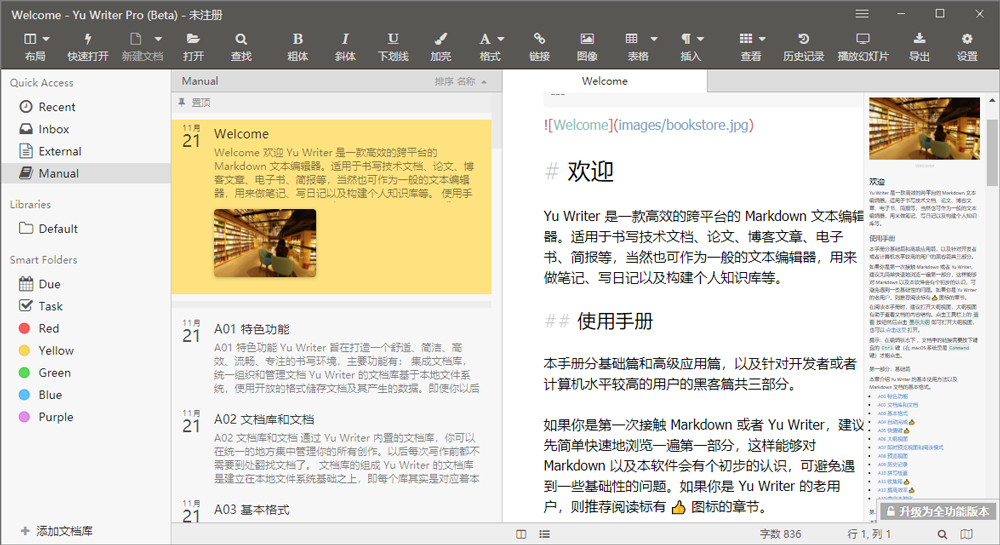Click the Export (导出) download icon
This screenshot has height=545, width=1000.
pos(919,39)
